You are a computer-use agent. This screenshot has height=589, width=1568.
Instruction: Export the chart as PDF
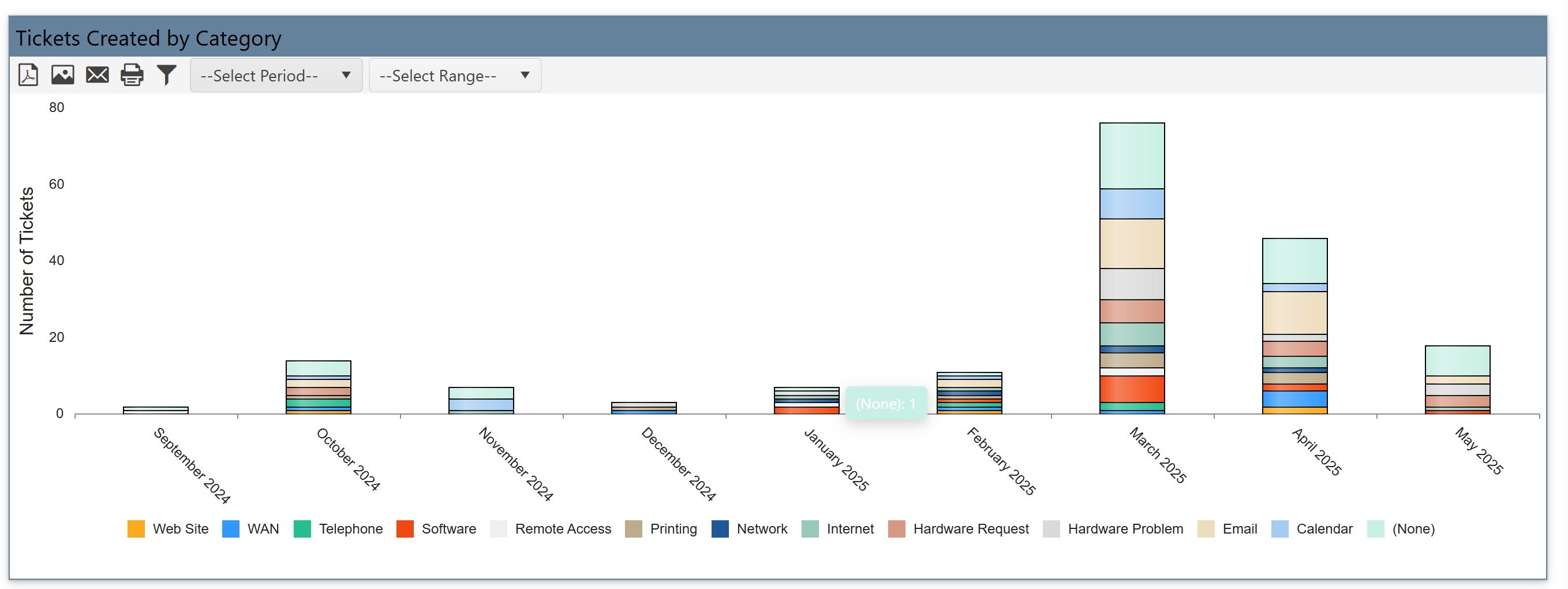click(x=27, y=74)
